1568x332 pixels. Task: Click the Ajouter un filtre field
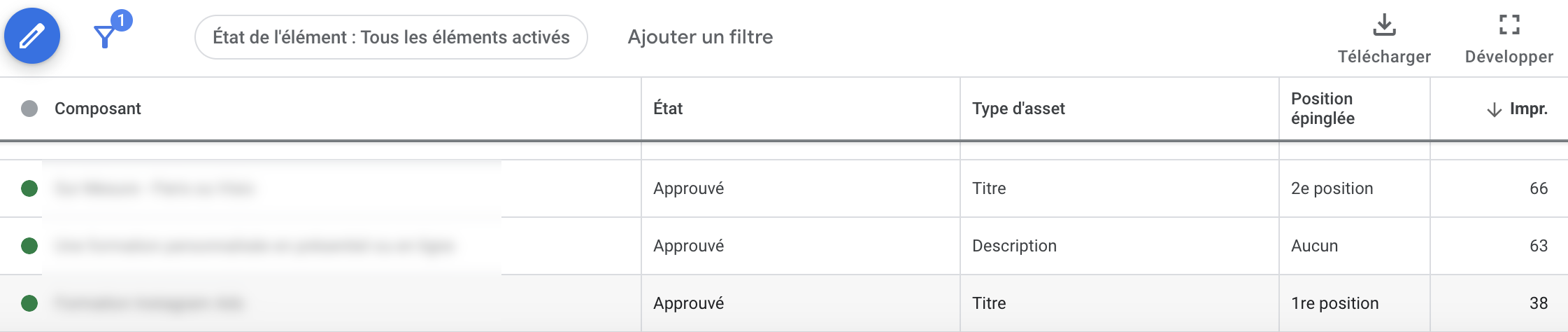pyautogui.click(x=700, y=37)
